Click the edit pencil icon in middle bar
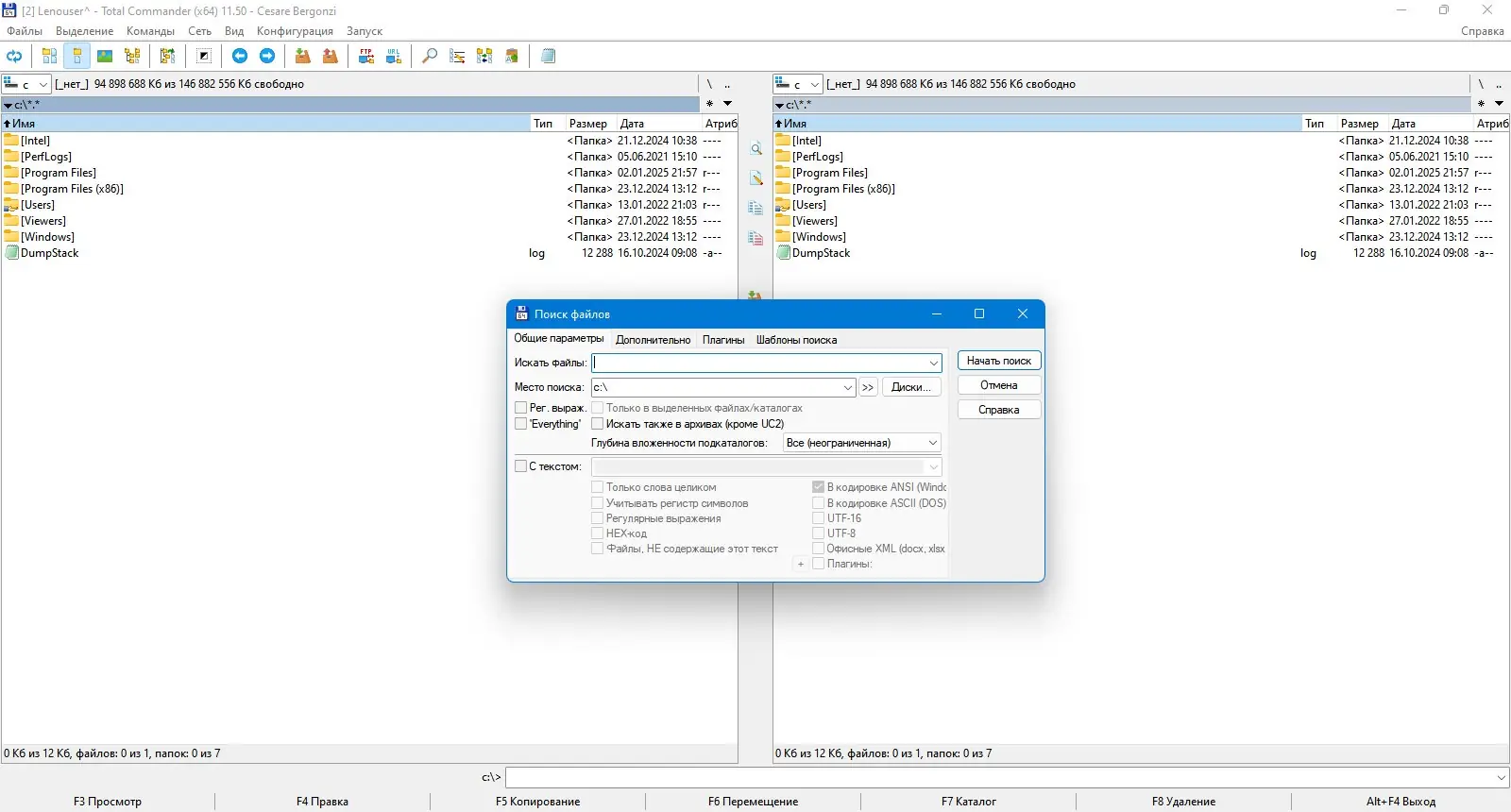Image resolution: width=1511 pixels, height=812 pixels. click(755, 178)
